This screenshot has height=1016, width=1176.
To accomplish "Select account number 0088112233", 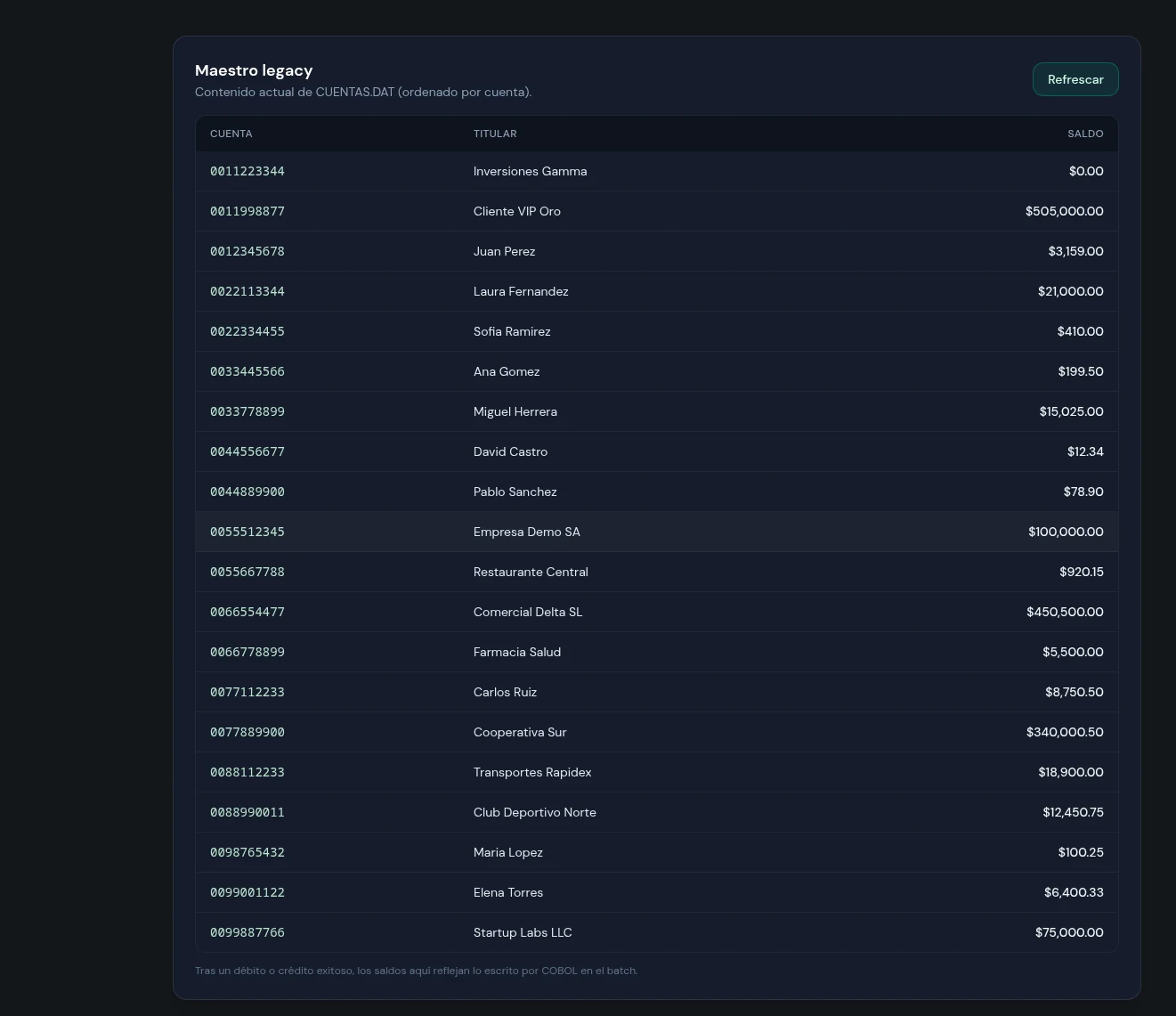I will (247, 772).
